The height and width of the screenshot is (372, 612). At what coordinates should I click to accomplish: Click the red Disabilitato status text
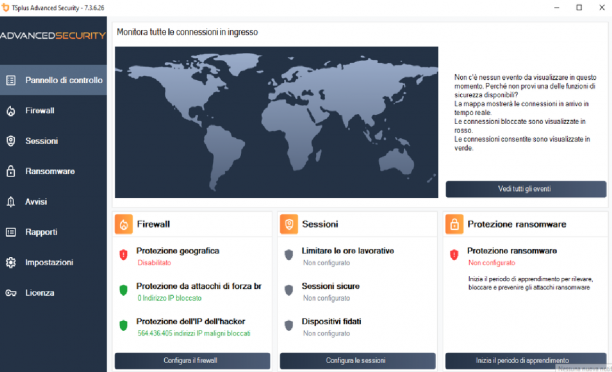[x=154, y=263]
